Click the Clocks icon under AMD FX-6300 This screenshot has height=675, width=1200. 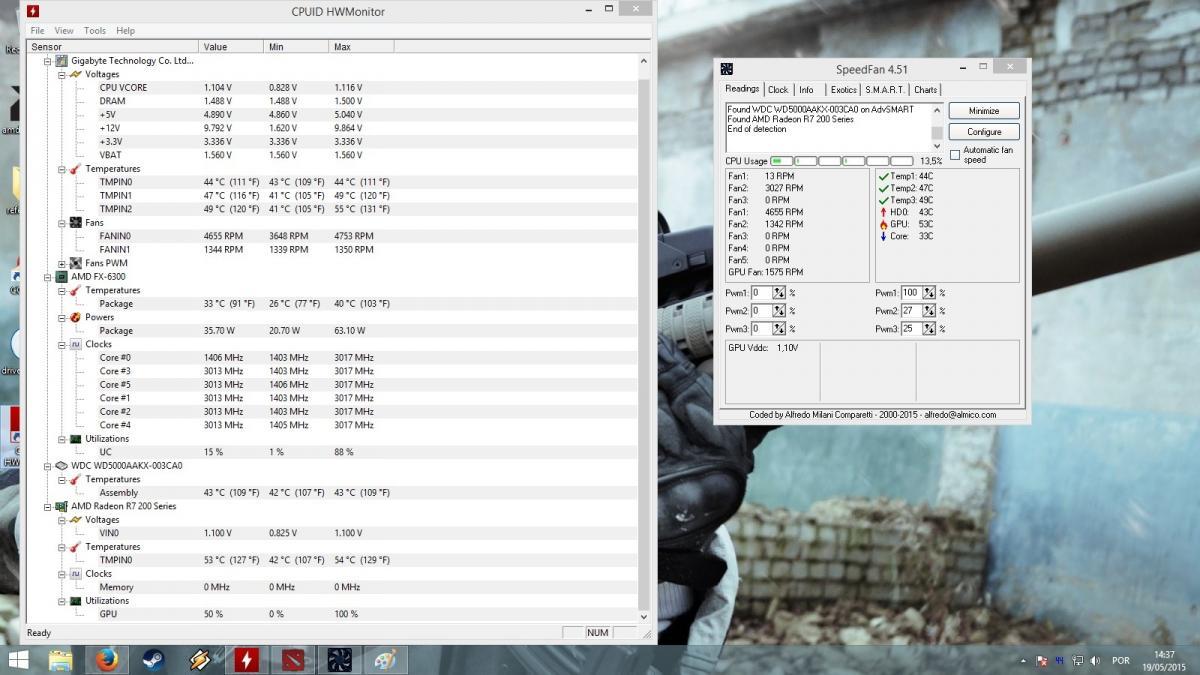(75, 344)
